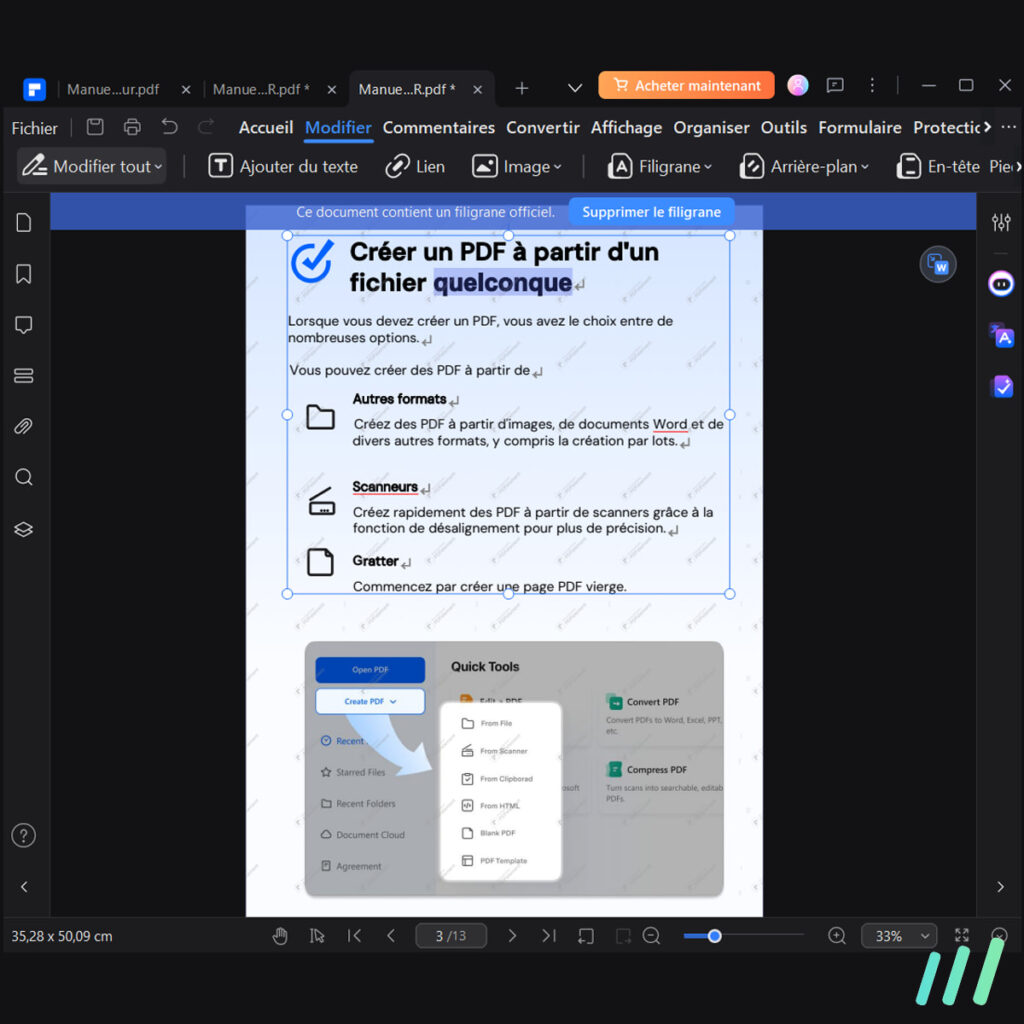Undo the last action
This screenshot has width=1024, height=1024.
click(x=169, y=127)
